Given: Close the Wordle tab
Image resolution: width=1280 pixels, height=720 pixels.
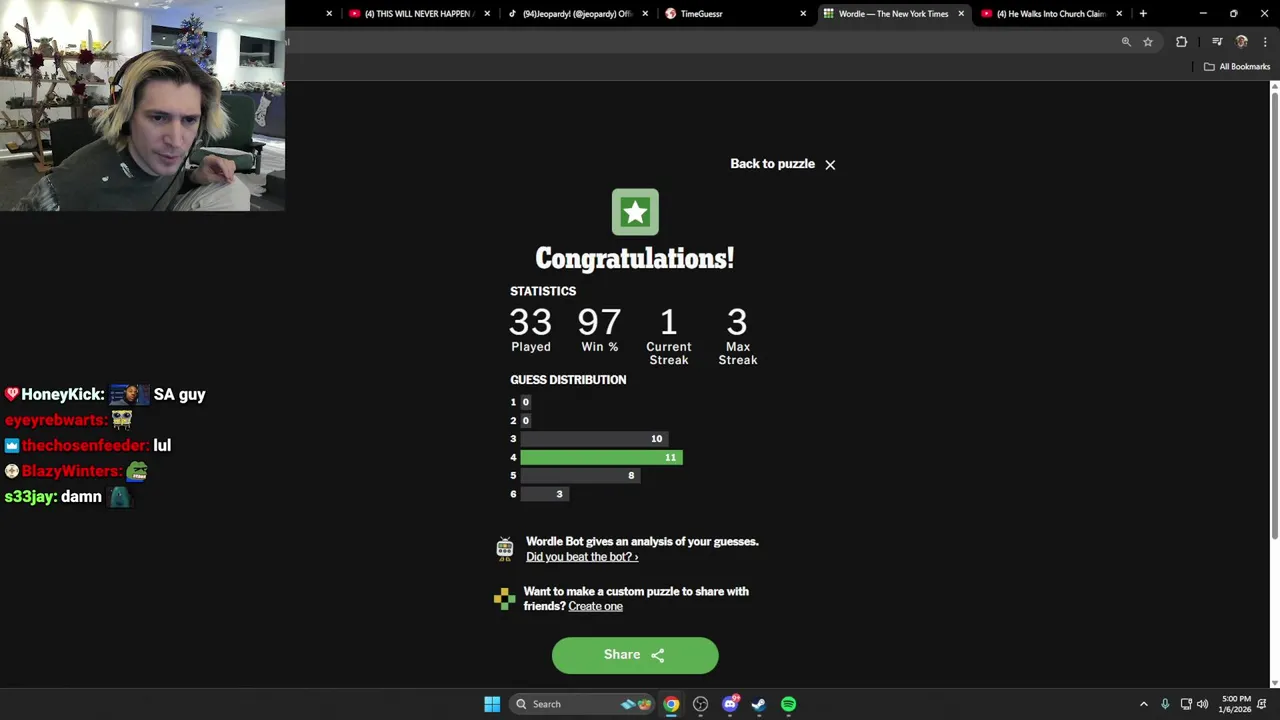Looking at the screenshot, I should 961,14.
